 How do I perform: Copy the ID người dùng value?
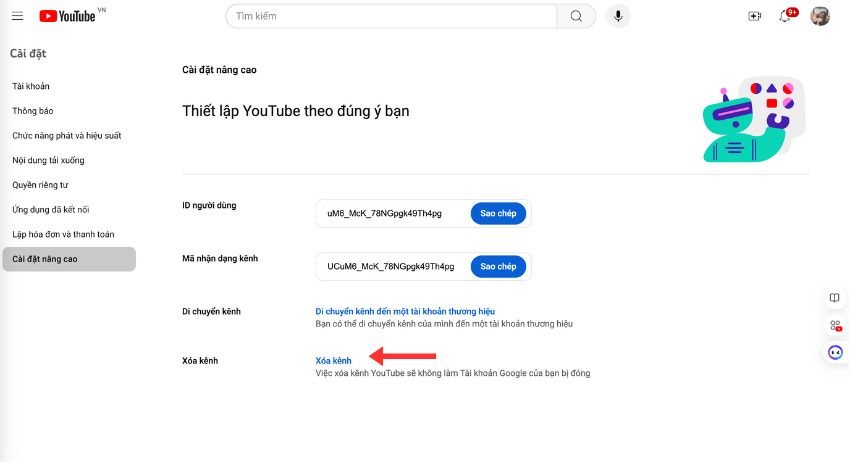[x=498, y=214]
